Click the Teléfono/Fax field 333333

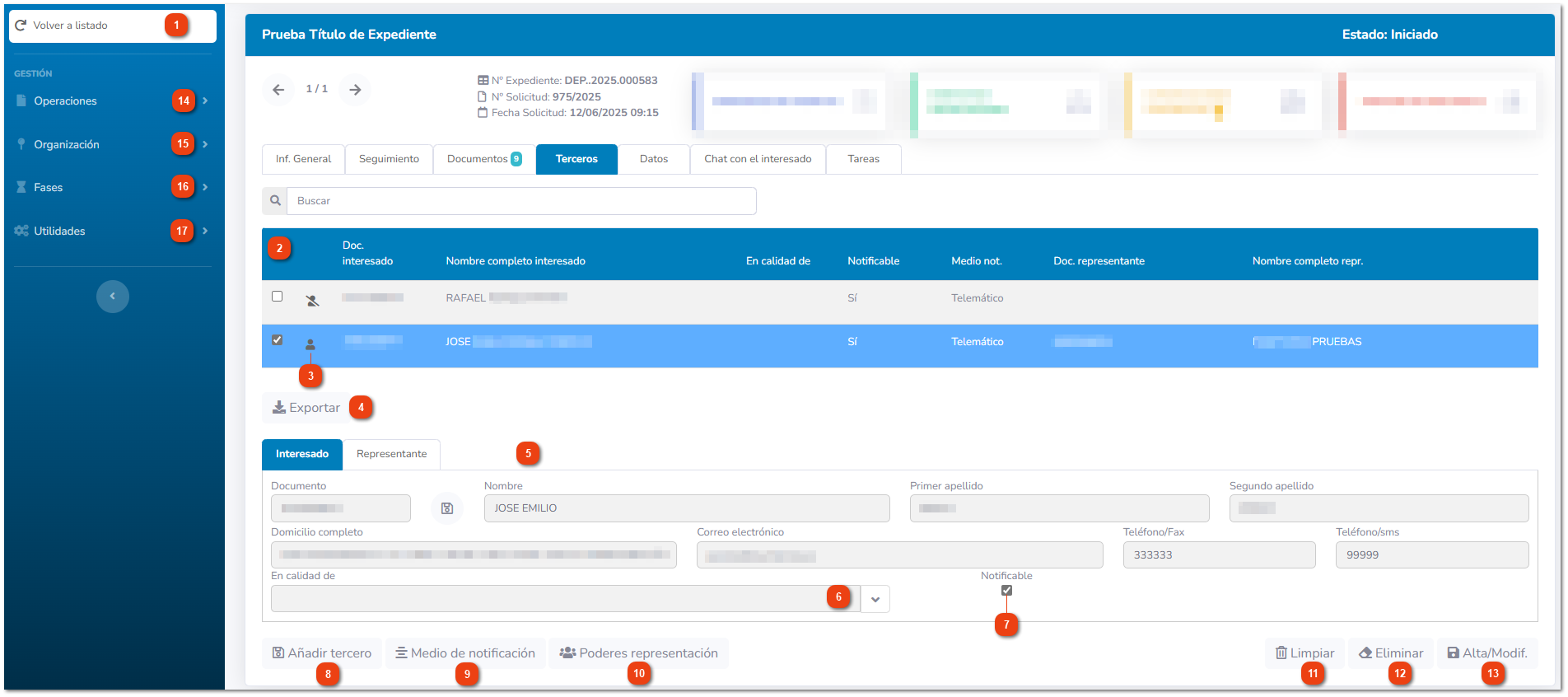click(1220, 555)
